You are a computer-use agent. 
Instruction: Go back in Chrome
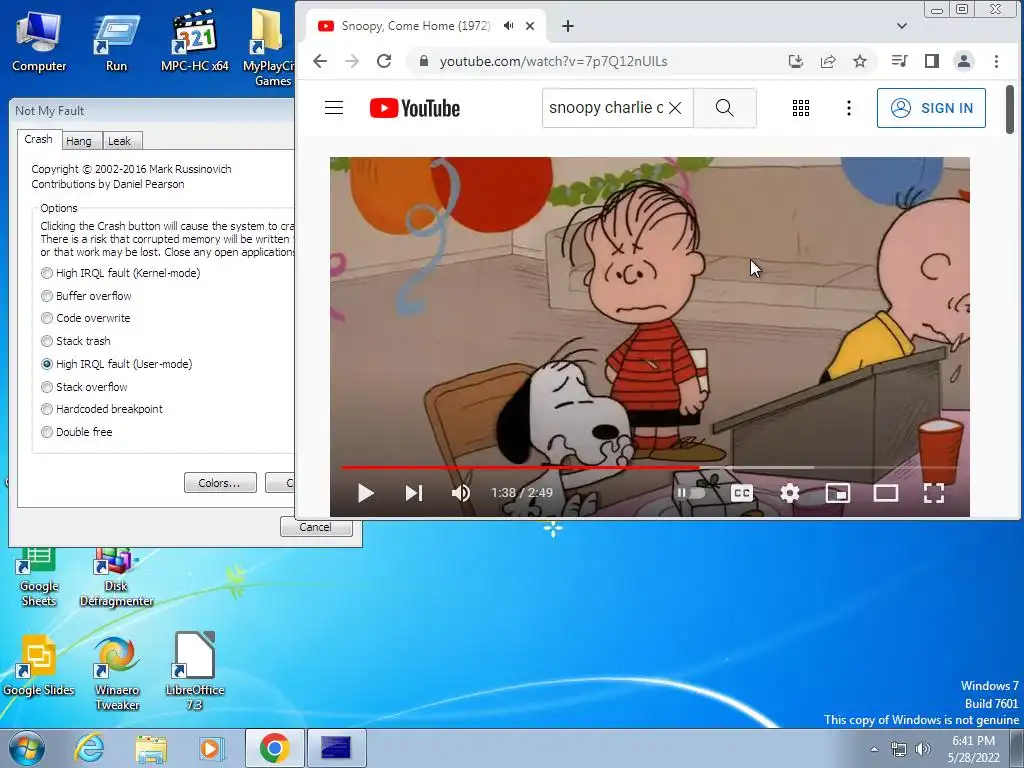point(319,61)
